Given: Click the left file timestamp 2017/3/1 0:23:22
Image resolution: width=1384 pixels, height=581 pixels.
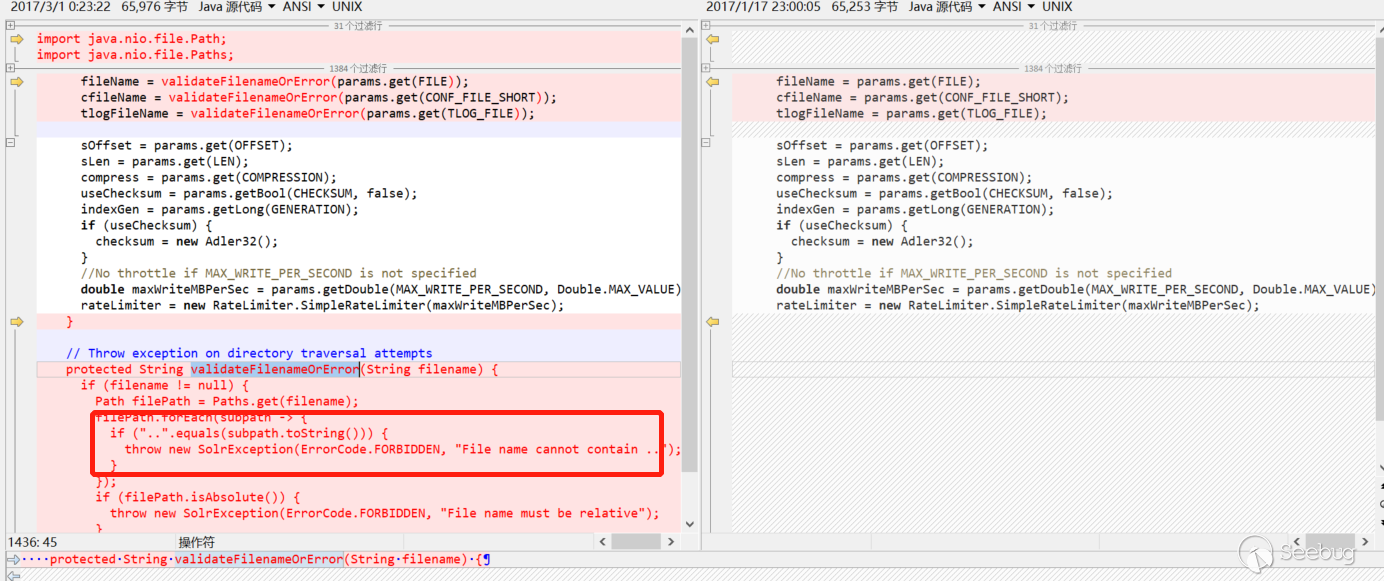Looking at the screenshot, I should coord(59,7).
